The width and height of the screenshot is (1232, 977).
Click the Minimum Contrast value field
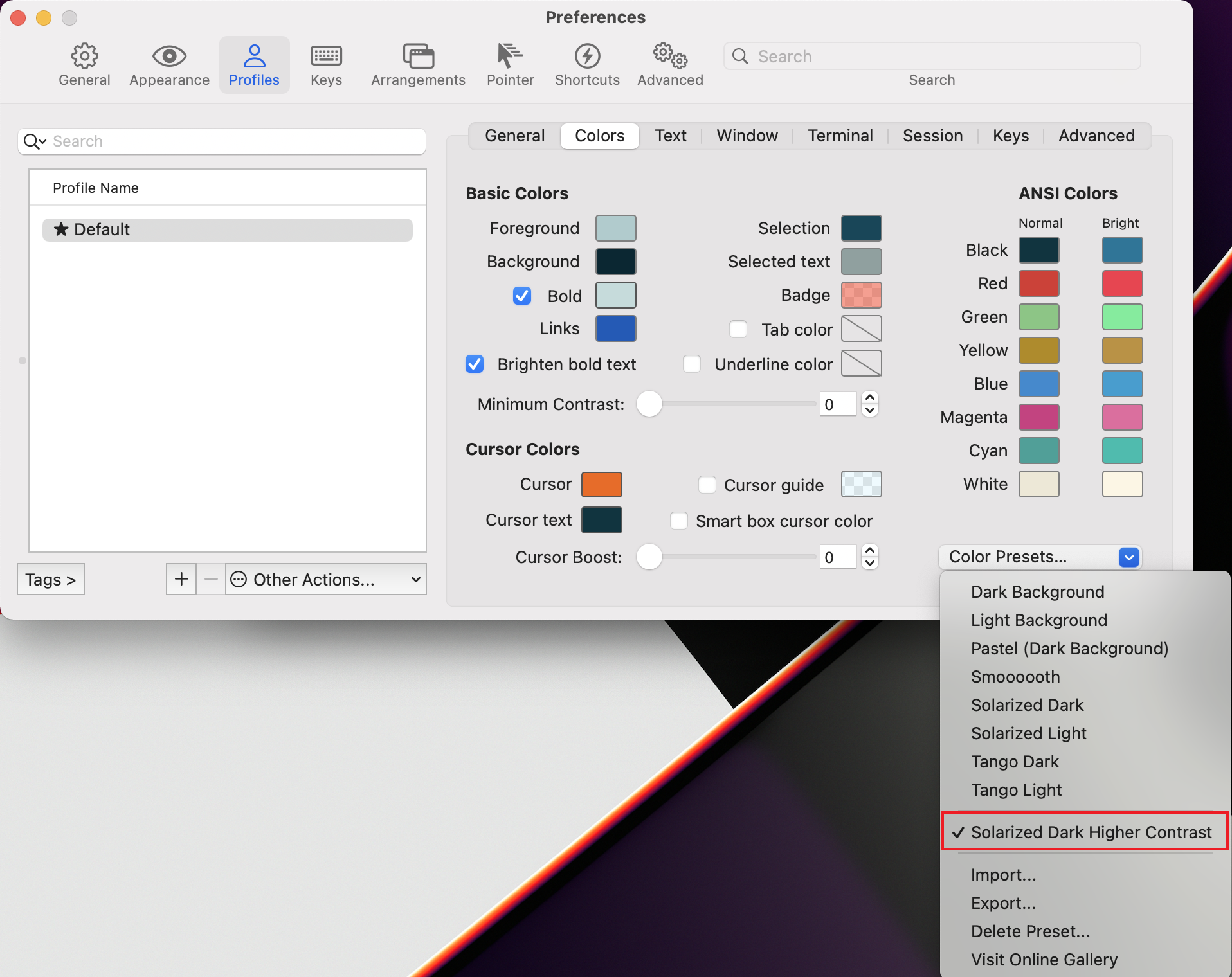tap(838, 404)
